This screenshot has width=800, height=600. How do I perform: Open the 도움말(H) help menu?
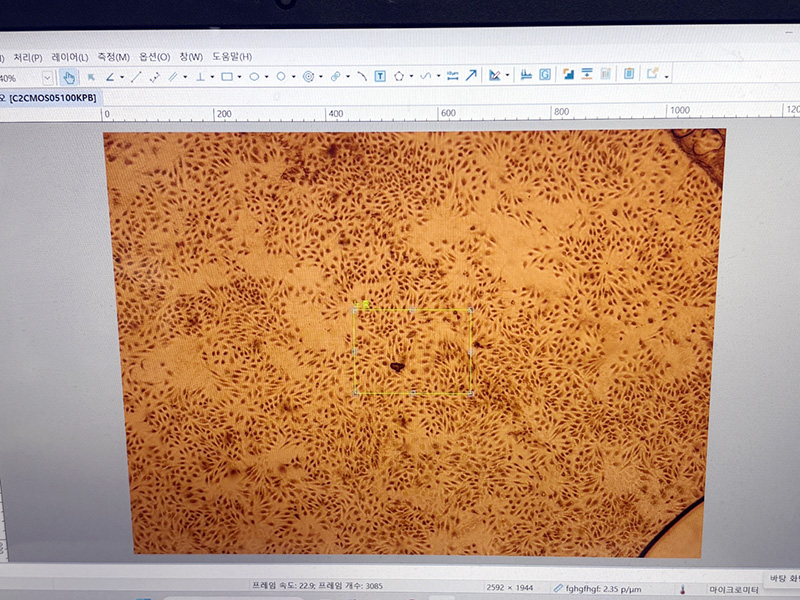(x=232, y=57)
